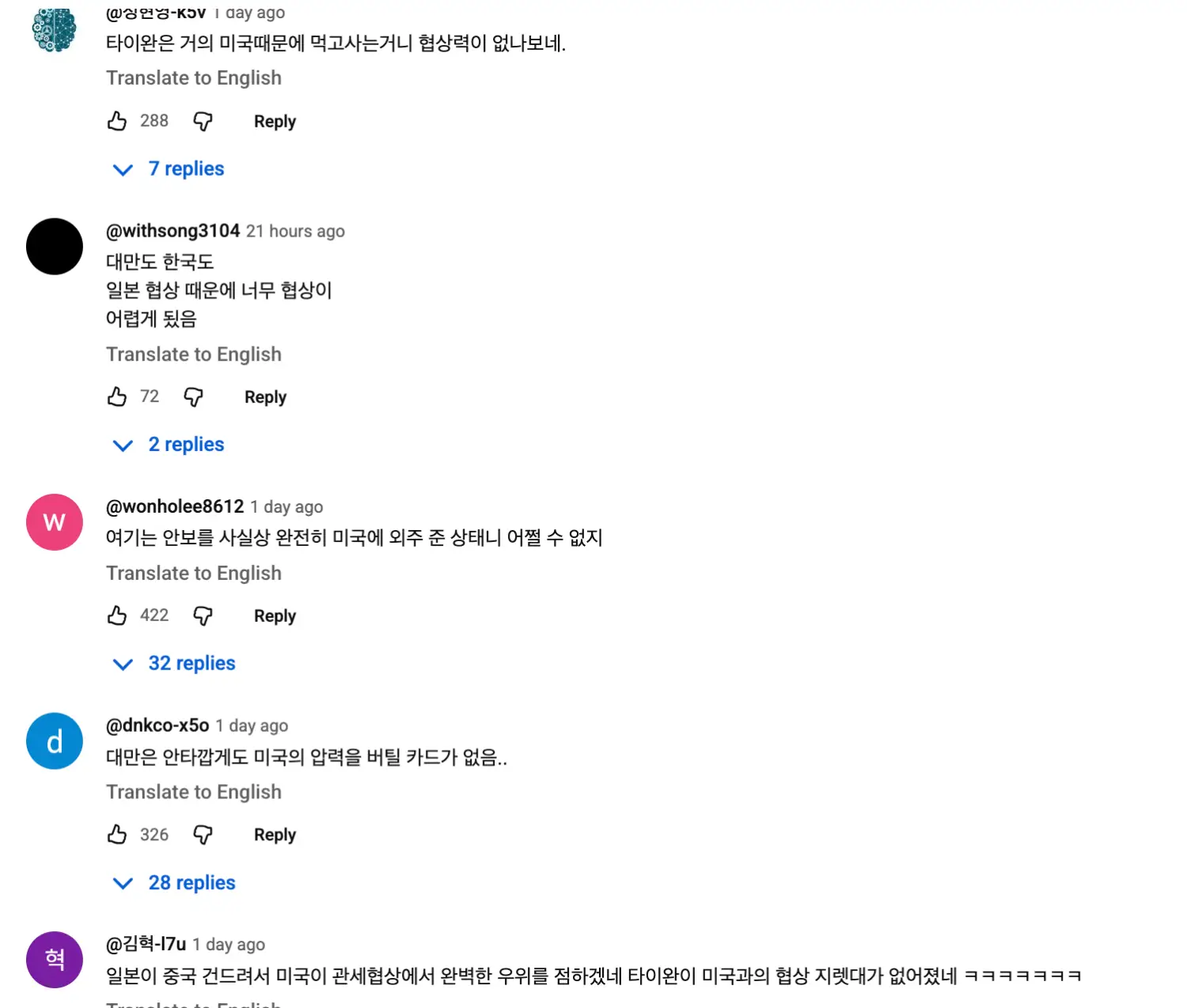Dislike the @withsong3104 comment
The width and height of the screenshot is (1187, 1008).
click(x=194, y=396)
